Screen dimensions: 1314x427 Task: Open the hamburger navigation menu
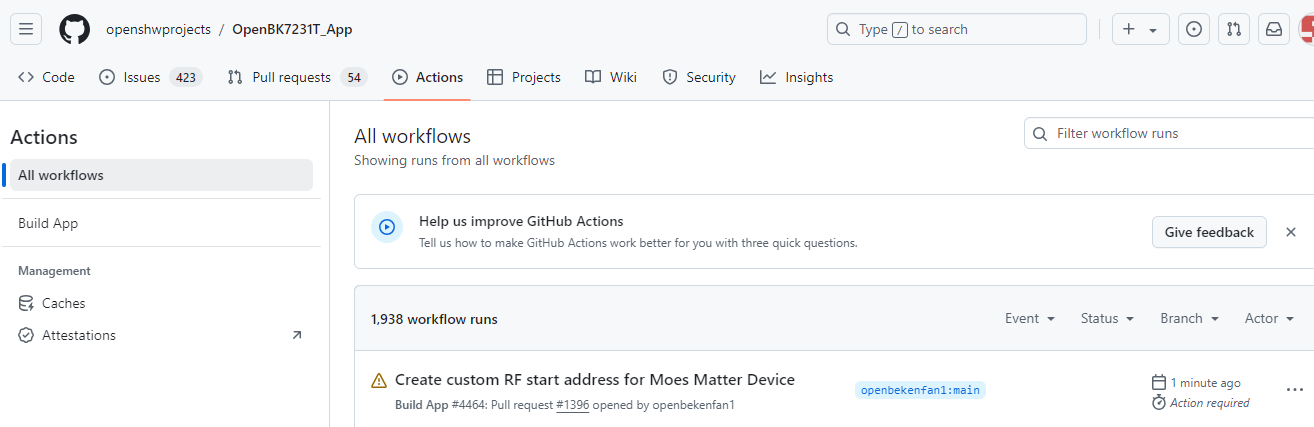click(26, 29)
